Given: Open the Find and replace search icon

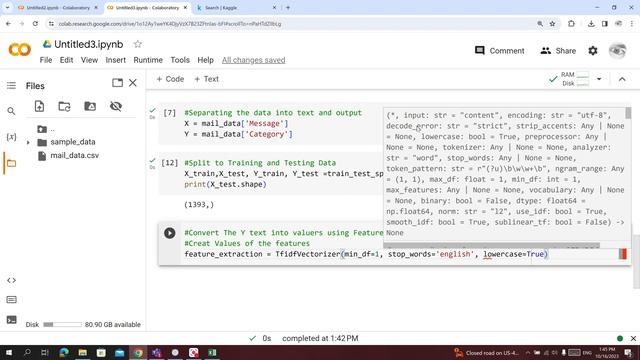Looking at the screenshot, I should pyautogui.click(x=11, y=111).
